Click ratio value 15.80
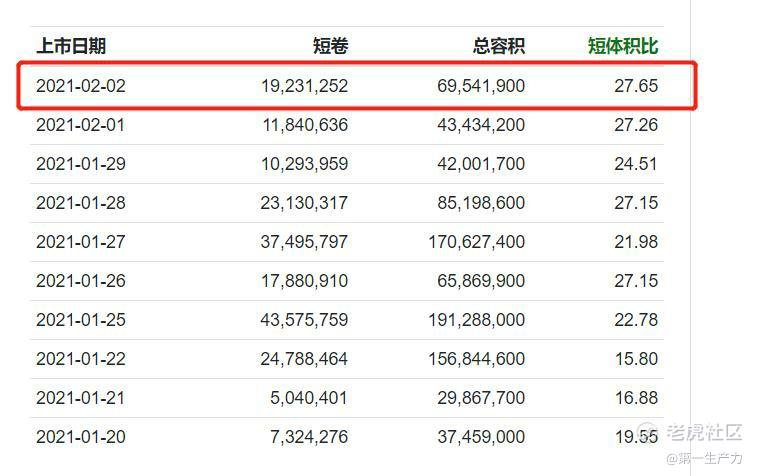The image size is (757, 476). (x=636, y=359)
